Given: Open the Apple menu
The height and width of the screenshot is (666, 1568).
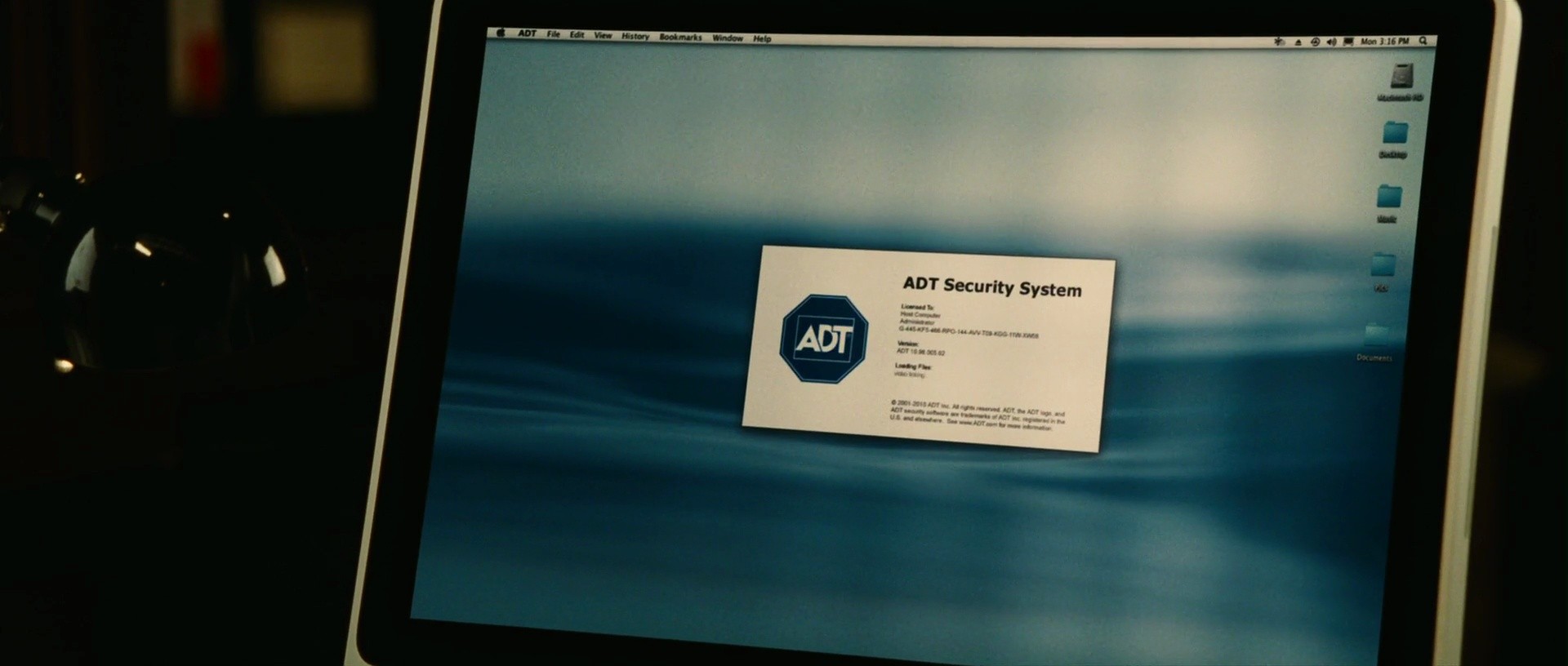Looking at the screenshot, I should [501, 33].
